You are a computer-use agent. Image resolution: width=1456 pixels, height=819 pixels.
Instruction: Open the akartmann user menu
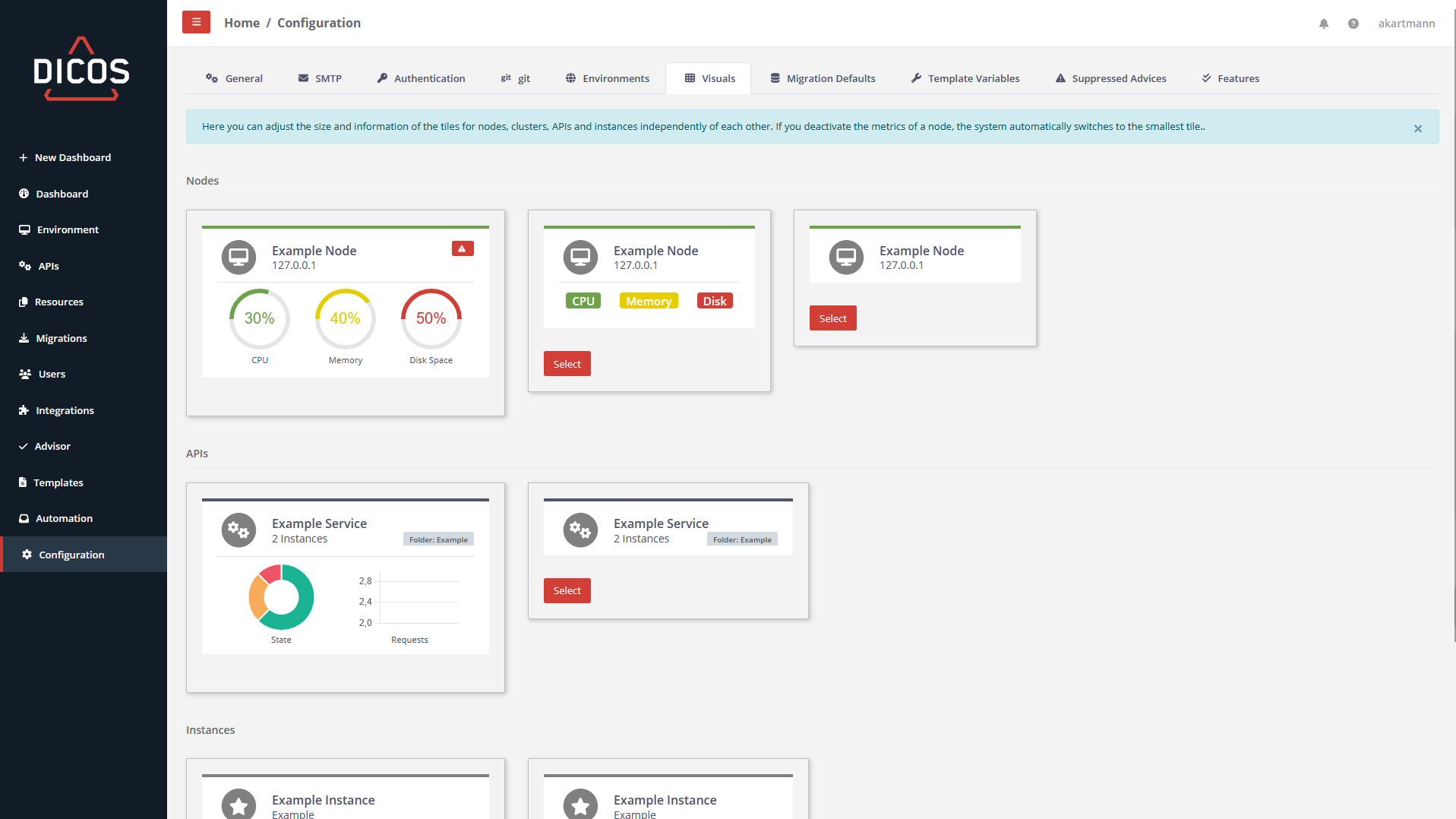click(x=1406, y=24)
